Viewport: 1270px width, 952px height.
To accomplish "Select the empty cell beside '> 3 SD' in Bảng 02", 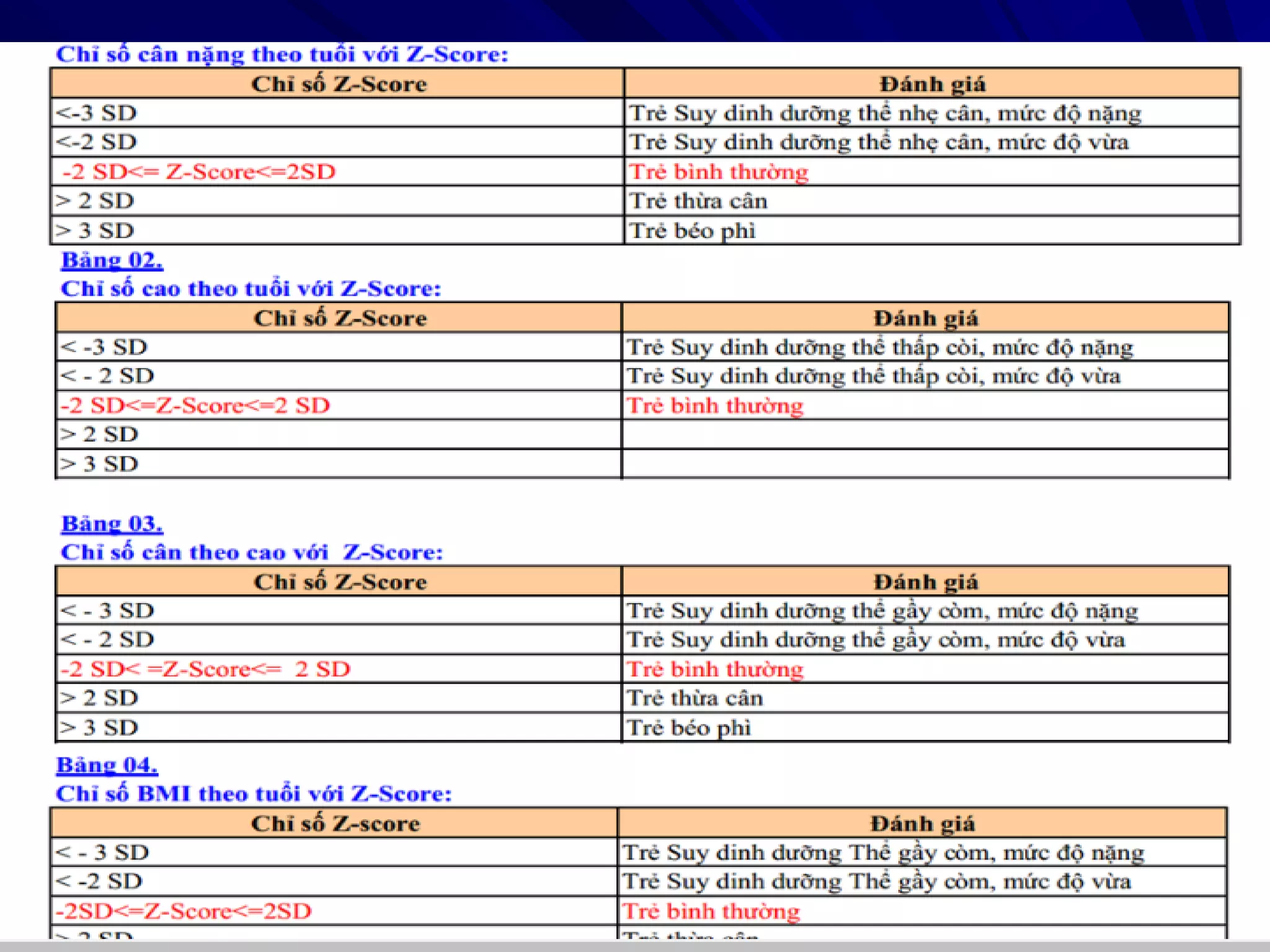I will click(925, 464).
